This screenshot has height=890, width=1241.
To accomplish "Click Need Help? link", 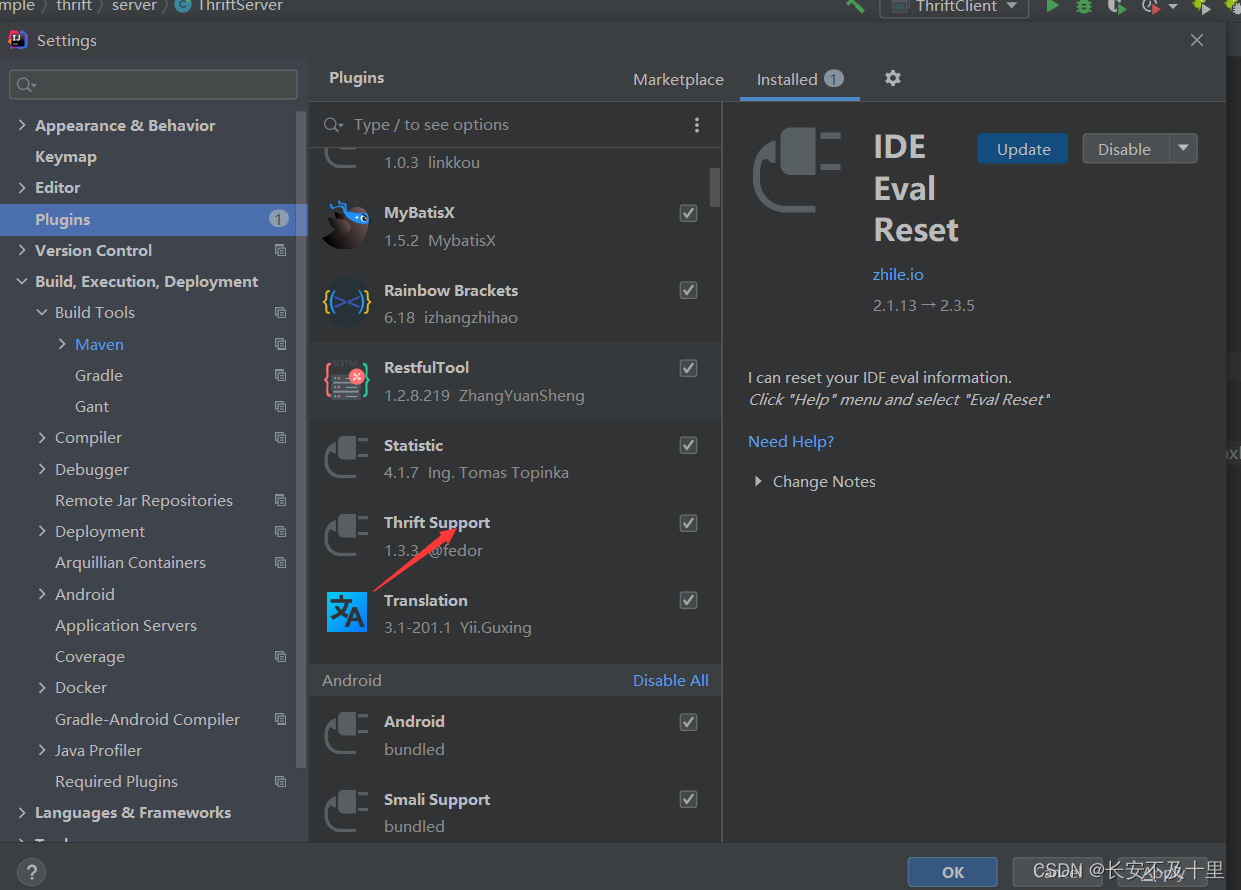I will click(791, 441).
